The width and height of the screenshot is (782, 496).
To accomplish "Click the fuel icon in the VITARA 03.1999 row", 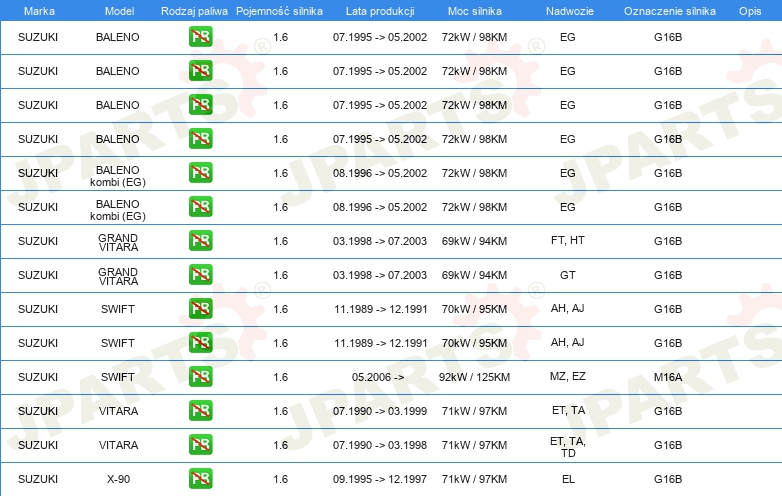I will tap(200, 411).
